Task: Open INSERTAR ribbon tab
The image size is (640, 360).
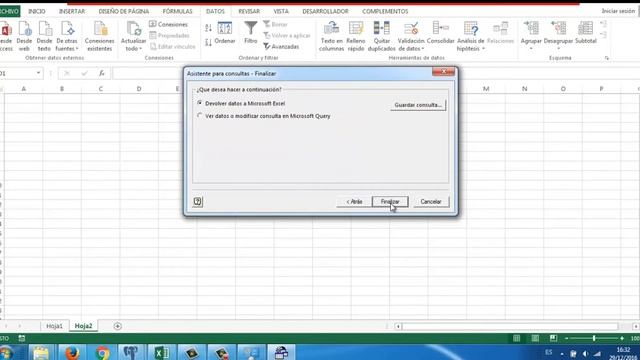Action: coord(72,11)
